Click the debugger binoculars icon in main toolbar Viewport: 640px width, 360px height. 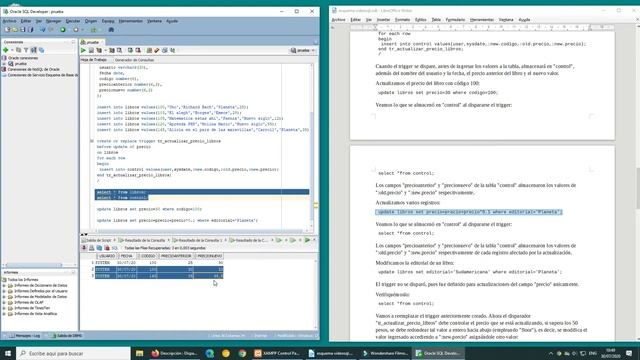pos(111,29)
